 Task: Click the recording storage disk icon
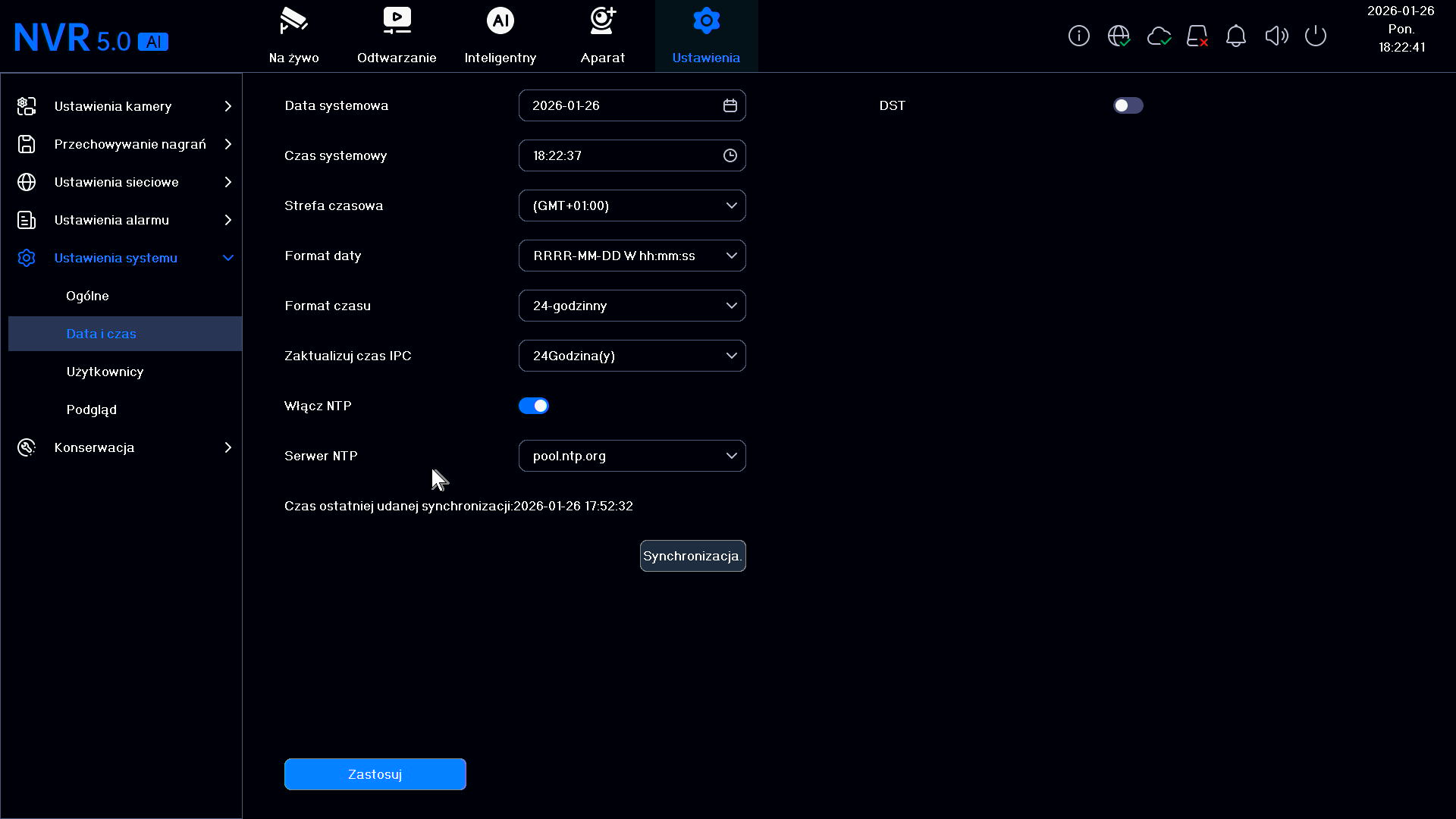click(x=27, y=144)
